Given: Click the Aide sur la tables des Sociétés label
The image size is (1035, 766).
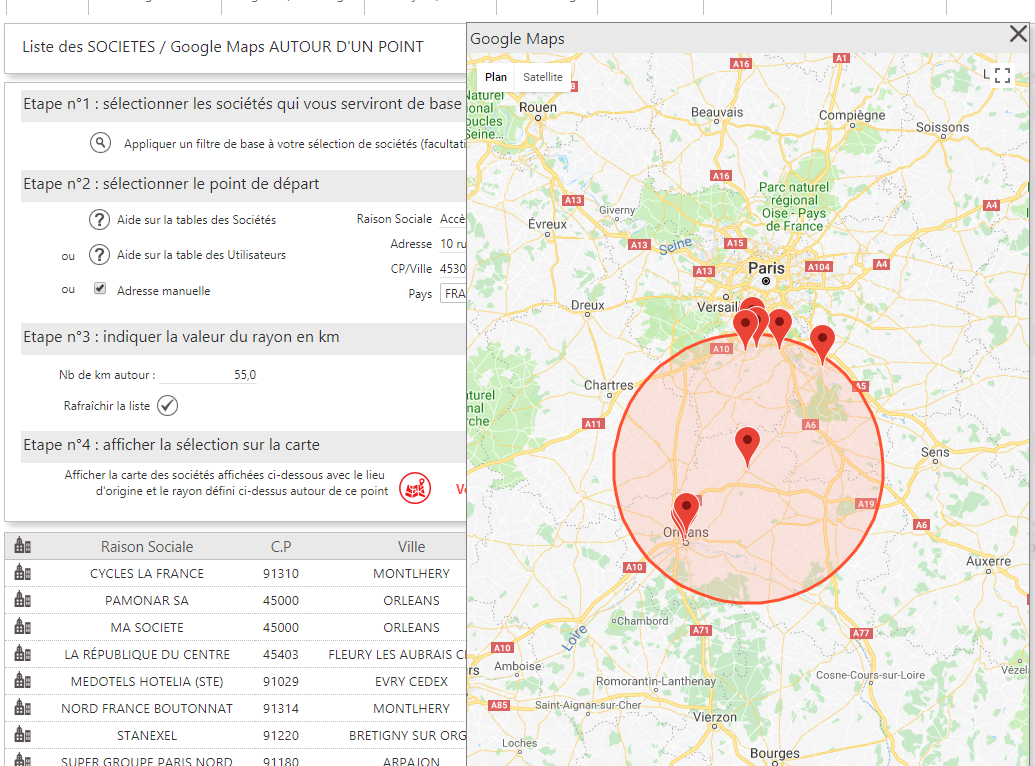Looking at the screenshot, I should (x=197, y=220).
